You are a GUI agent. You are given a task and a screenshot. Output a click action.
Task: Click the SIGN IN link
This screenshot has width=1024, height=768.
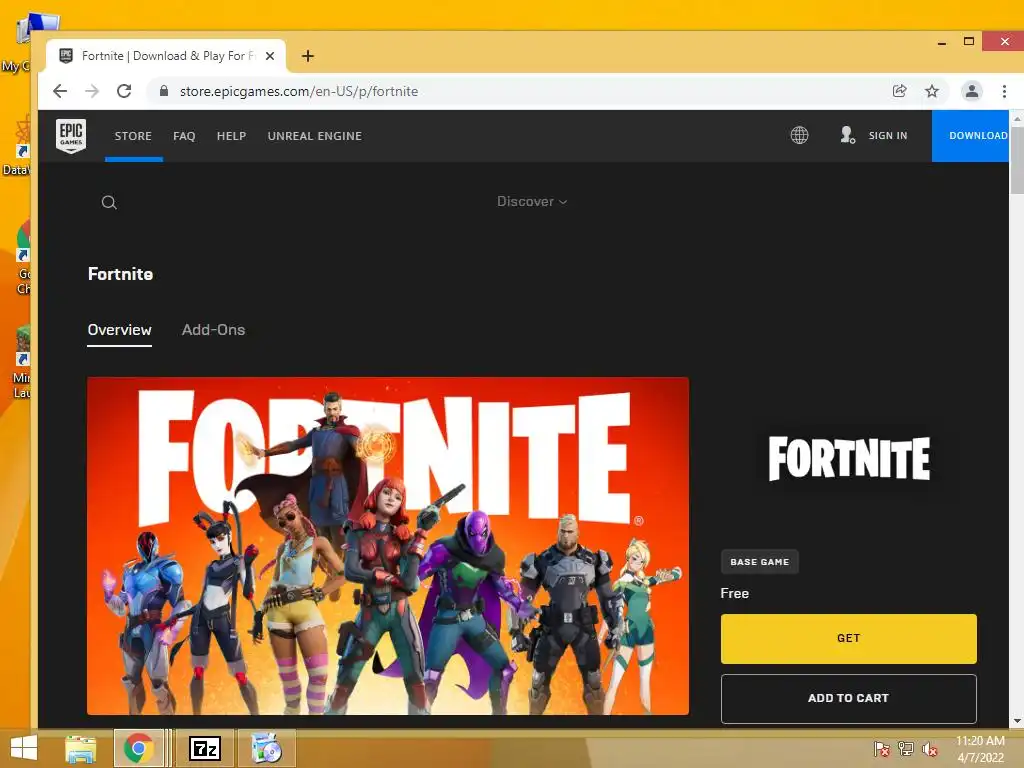(x=888, y=135)
